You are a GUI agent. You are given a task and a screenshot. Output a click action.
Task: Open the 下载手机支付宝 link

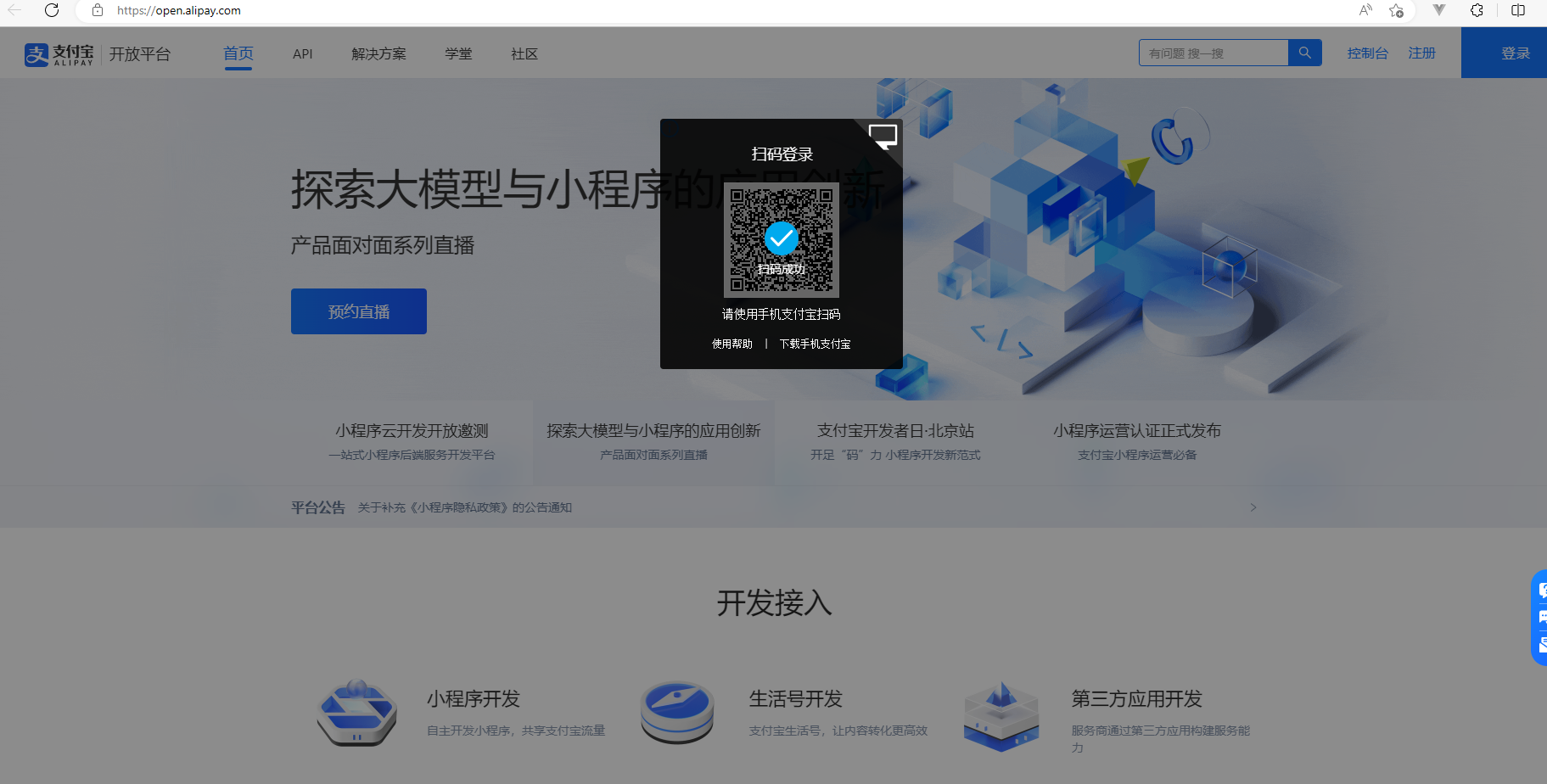coord(815,344)
